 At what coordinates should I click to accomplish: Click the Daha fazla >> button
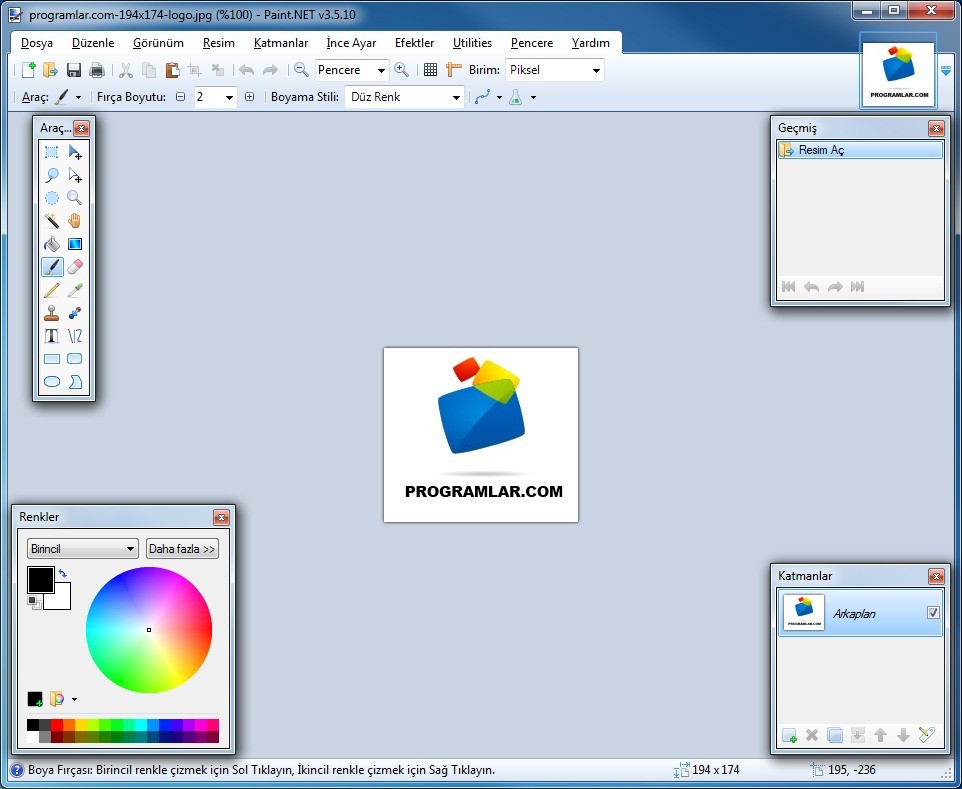pyautogui.click(x=182, y=548)
